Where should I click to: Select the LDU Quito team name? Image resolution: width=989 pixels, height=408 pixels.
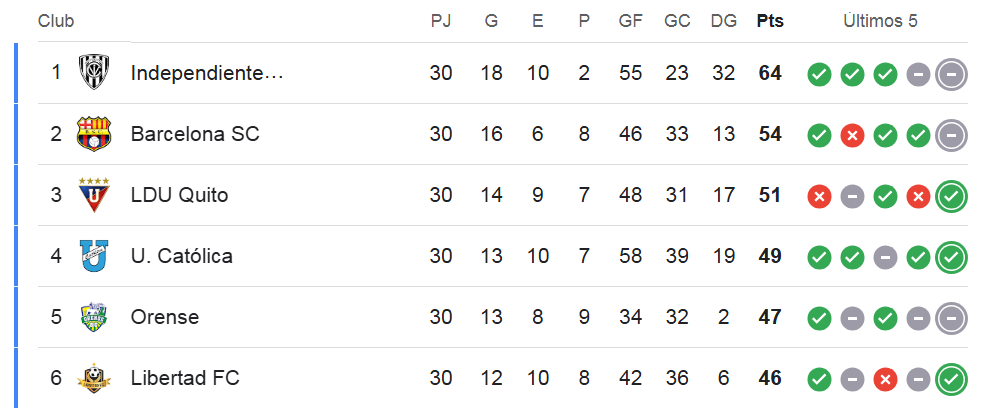point(179,195)
